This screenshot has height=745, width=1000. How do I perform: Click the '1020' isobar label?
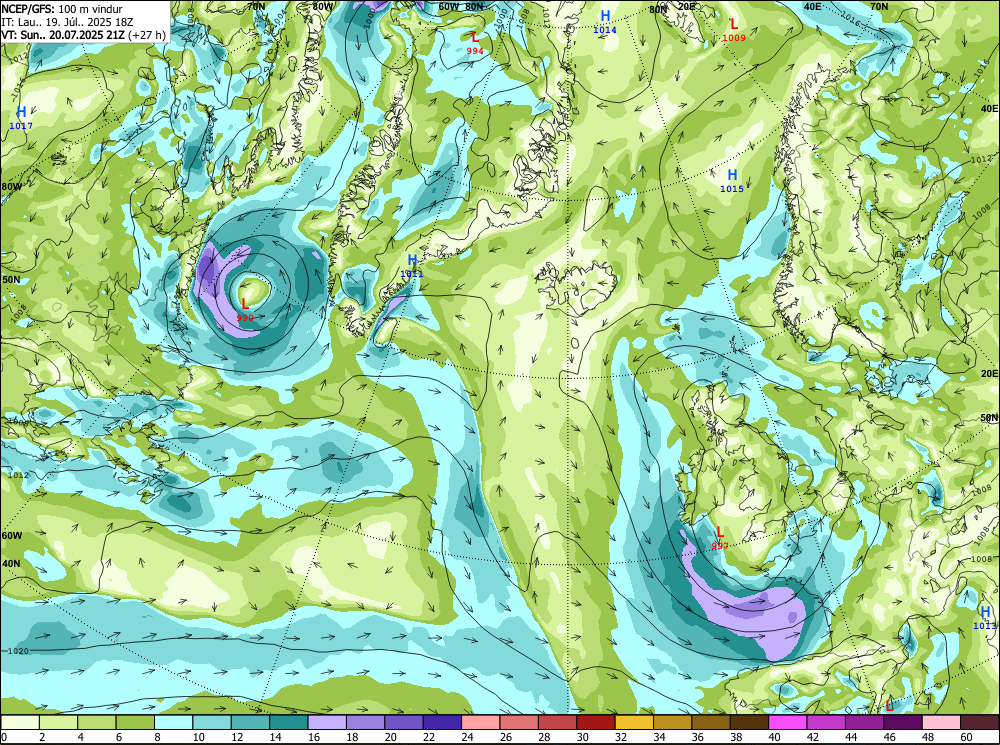click(x=18, y=651)
